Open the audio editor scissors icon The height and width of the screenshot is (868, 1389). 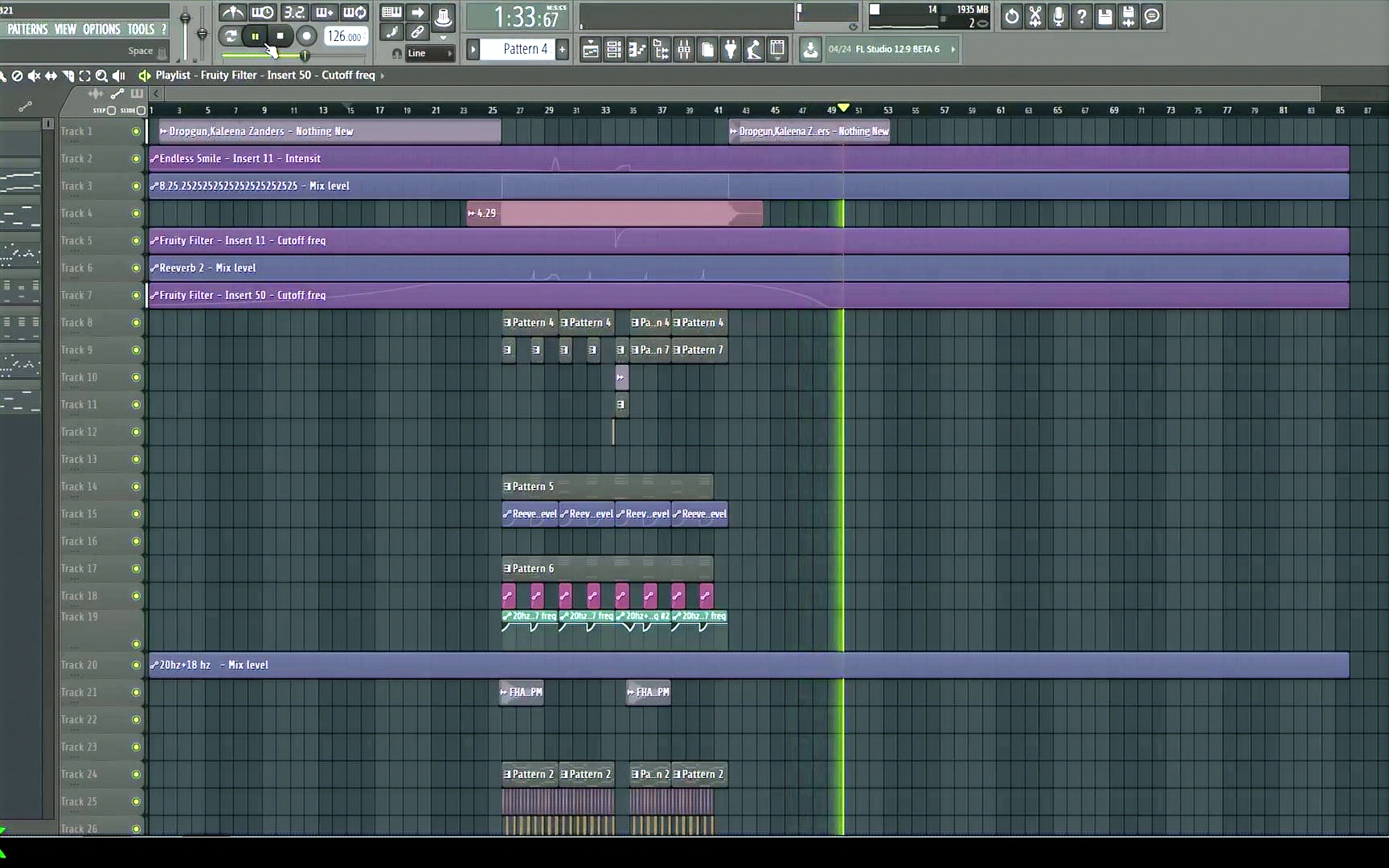[1035, 16]
